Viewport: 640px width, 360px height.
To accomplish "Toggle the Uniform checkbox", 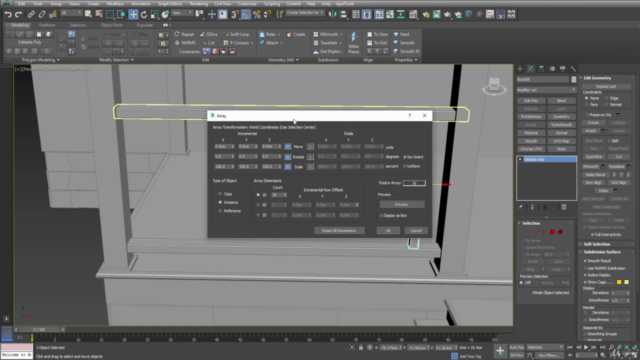I will coord(405,167).
